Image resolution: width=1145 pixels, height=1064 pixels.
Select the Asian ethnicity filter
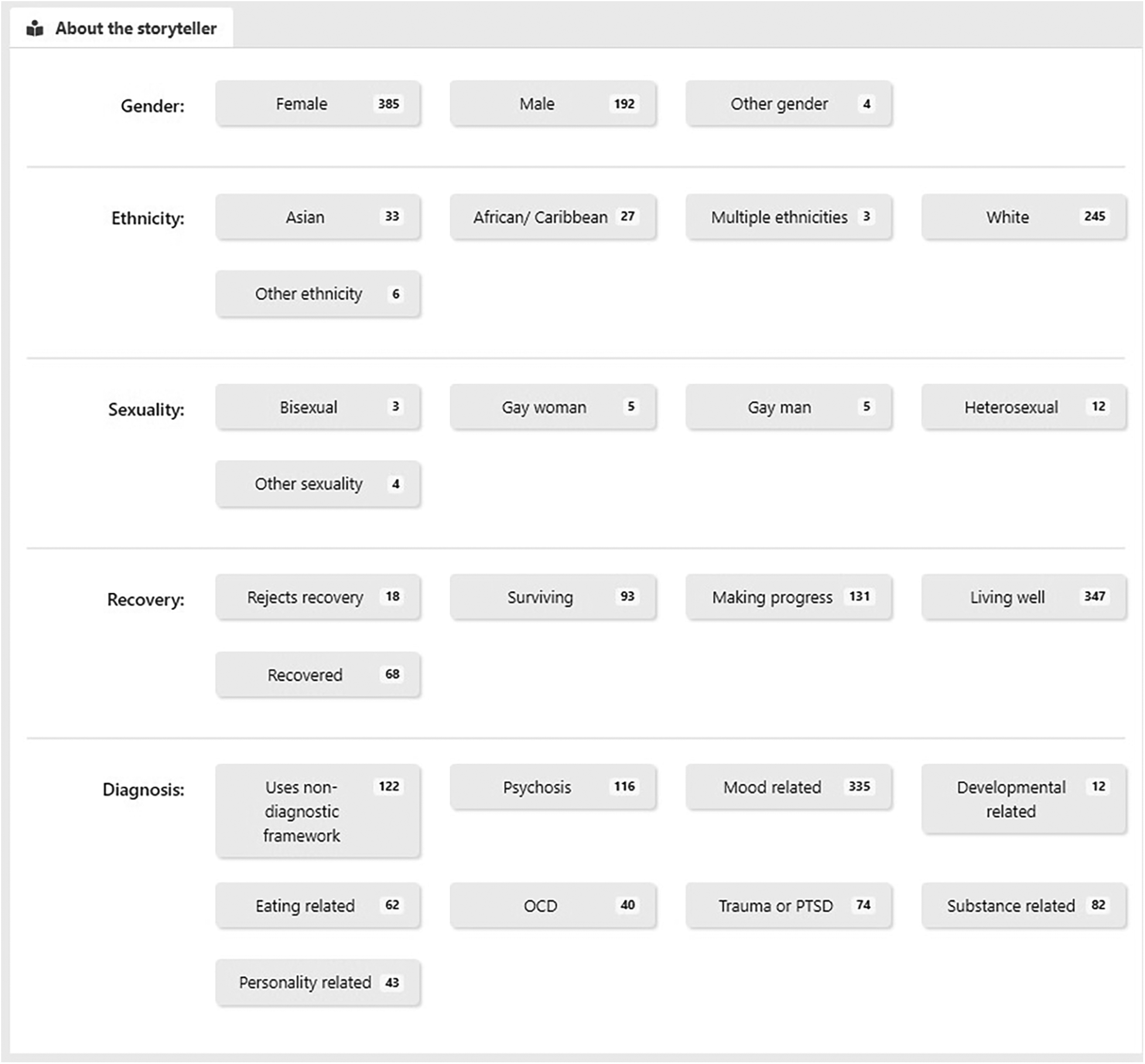coord(317,217)
